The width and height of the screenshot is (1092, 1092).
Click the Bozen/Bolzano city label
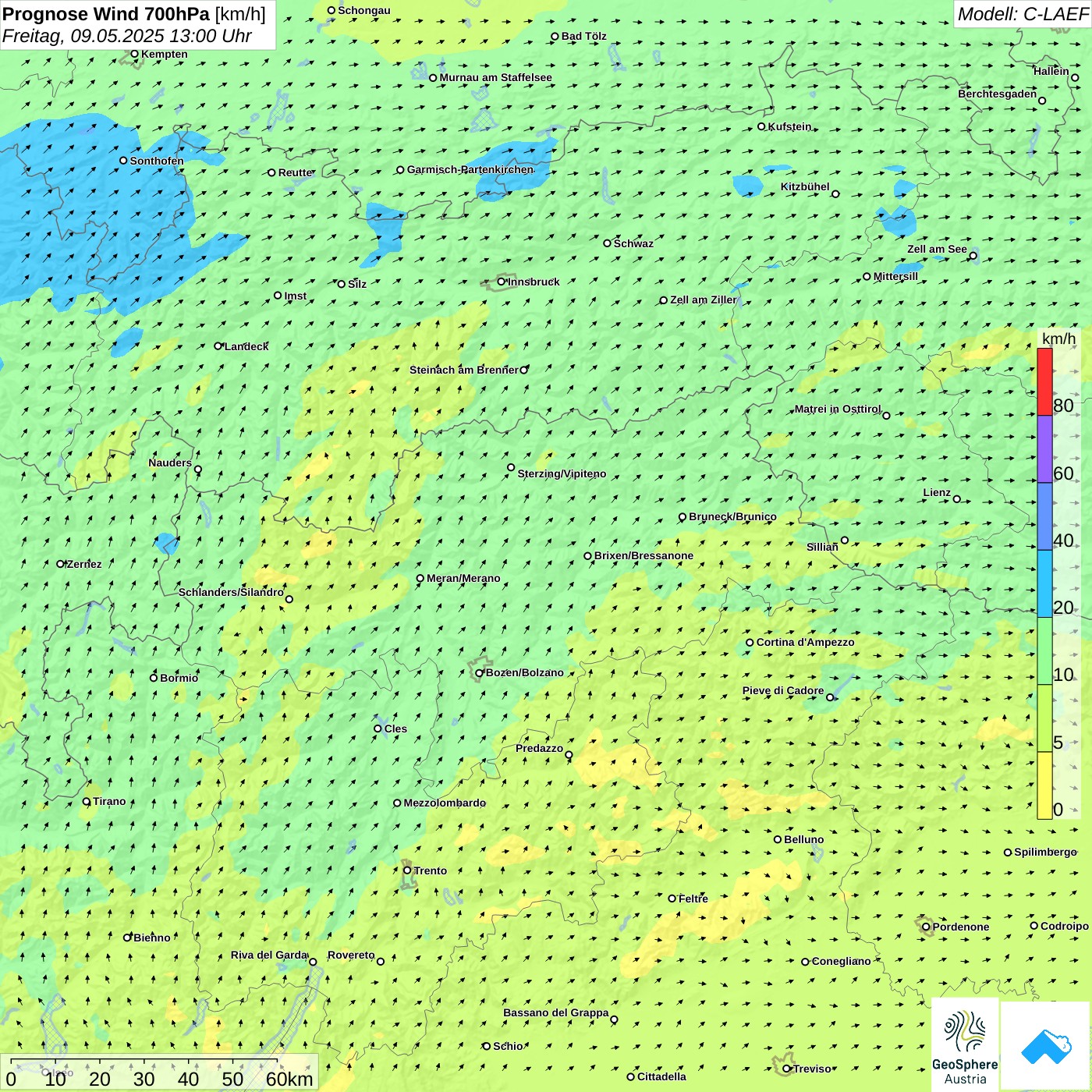525,672
